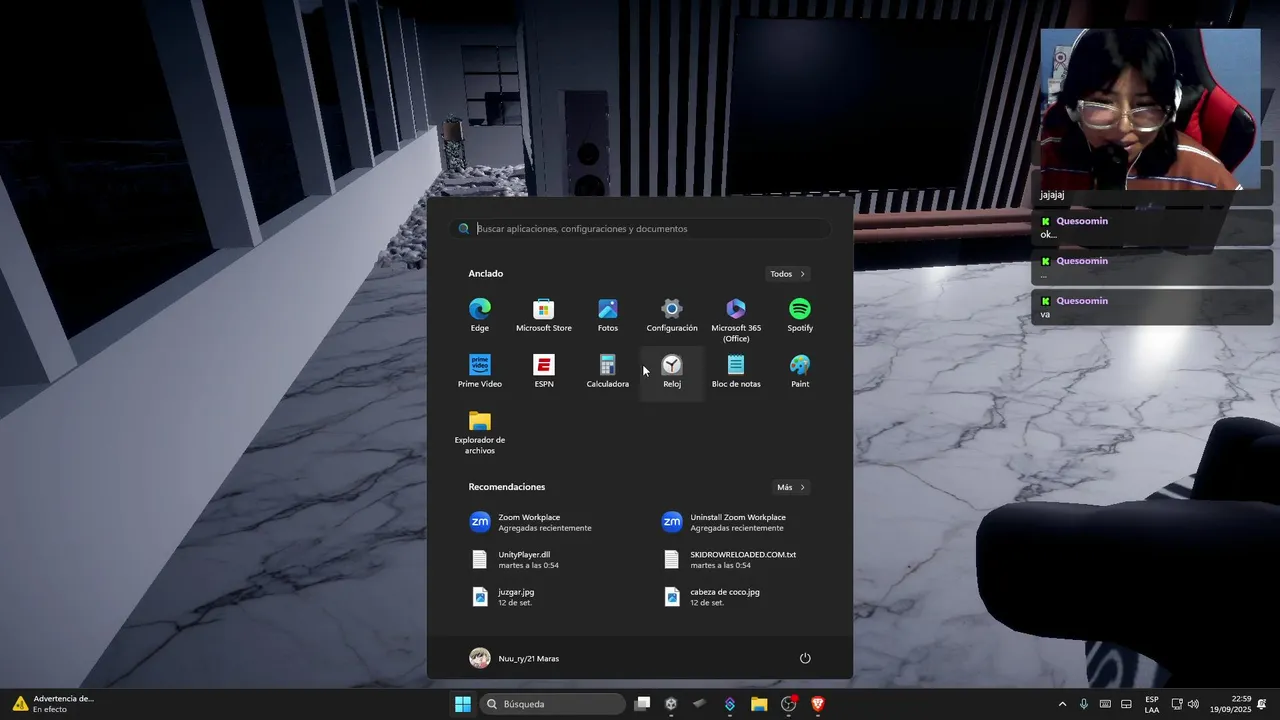The width and height of the screenshot is (1280, 720).
Task: Open Configuración settings app
Action: [672, 315]
